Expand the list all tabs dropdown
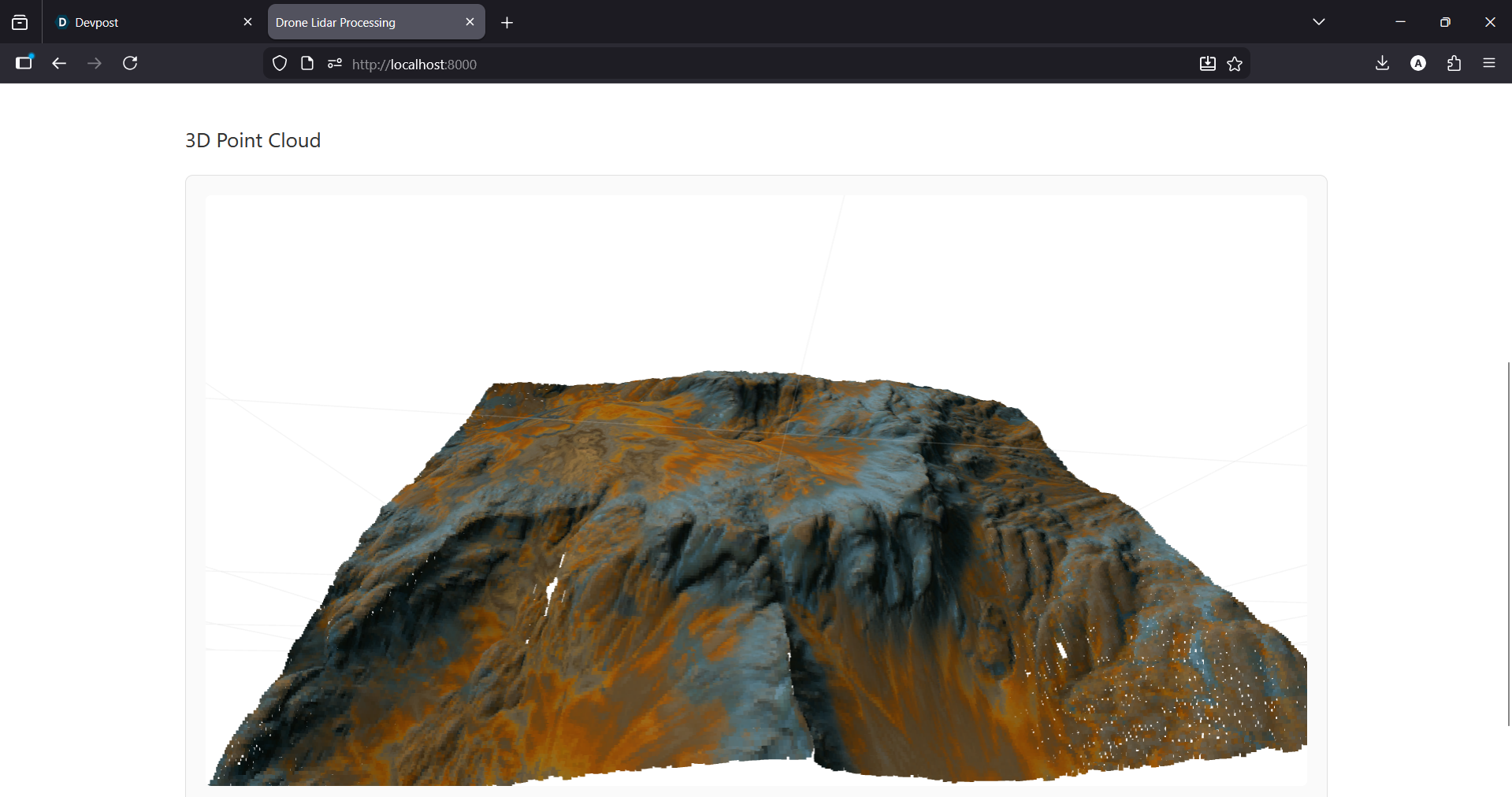The height and width of the screenshot is (797, 1512). tap(1319, 22)
